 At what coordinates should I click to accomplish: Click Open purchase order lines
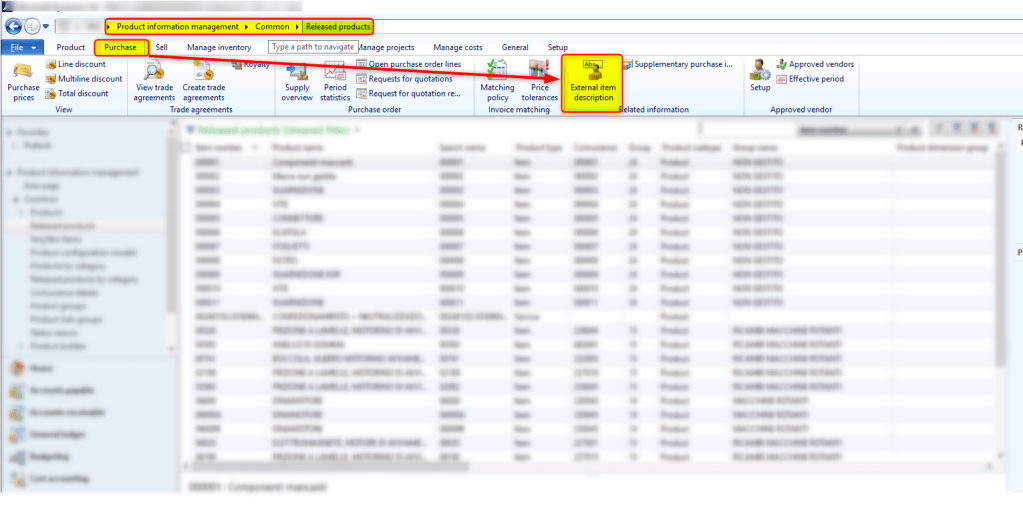(414, 64)
